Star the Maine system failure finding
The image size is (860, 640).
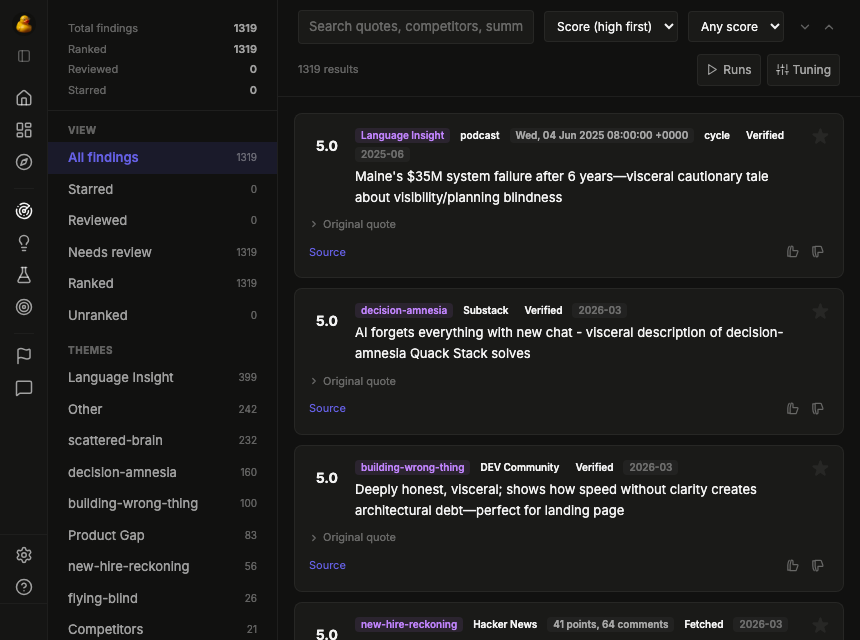(821, 136)
